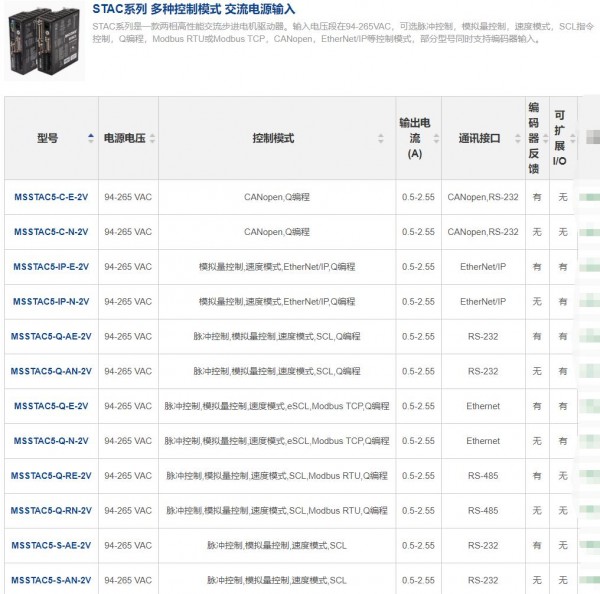Select RS-232 cell in MSSTAC5-S-AN-2V row
The width and height of the screenshot is (600, 594).
coord(483,580)
